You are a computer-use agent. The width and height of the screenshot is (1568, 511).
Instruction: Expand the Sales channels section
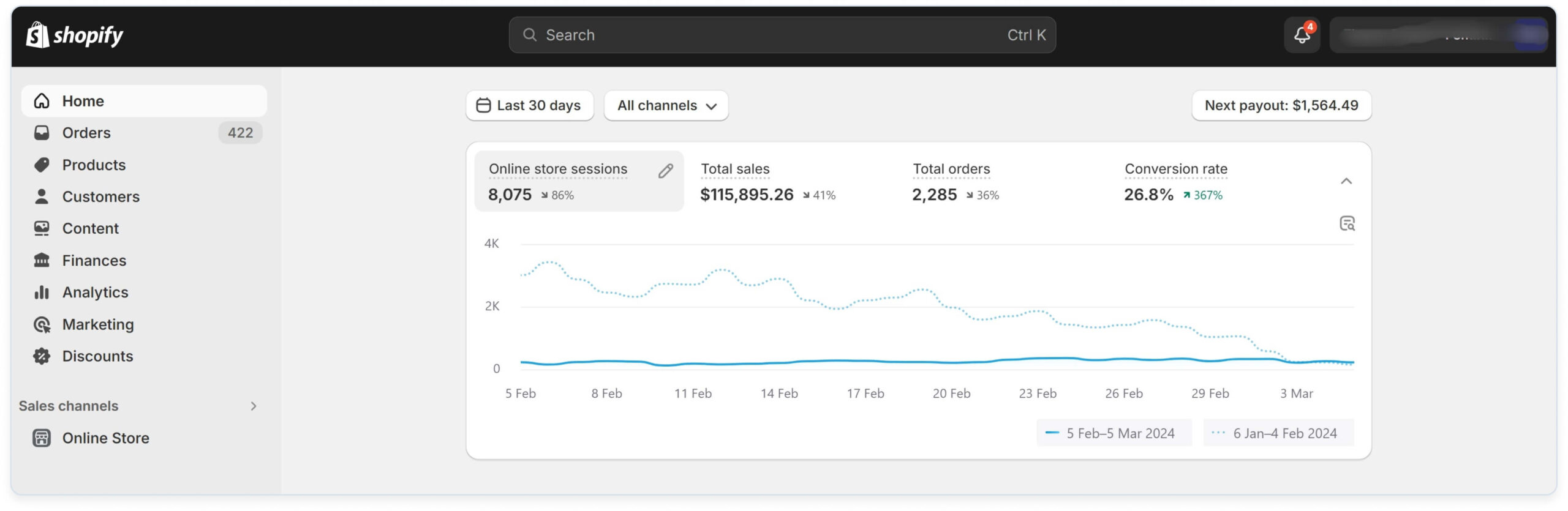pos(254,406)
